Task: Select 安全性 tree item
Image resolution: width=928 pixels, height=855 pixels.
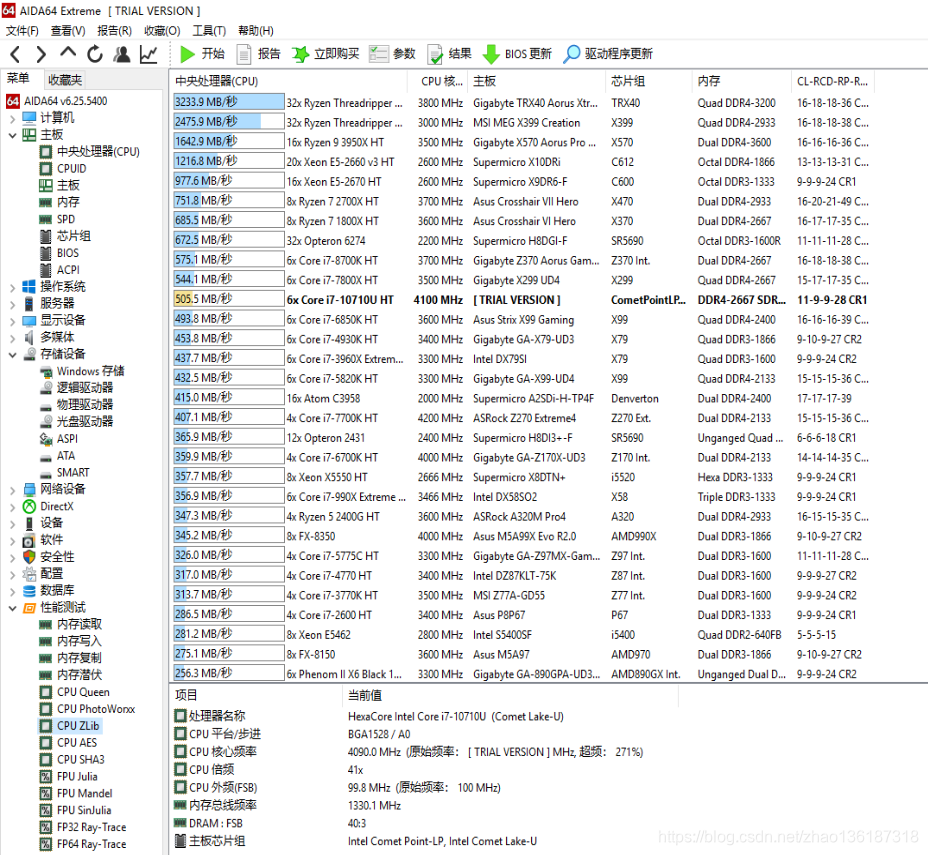Action: pyautogui.click(x=48, y=557)
